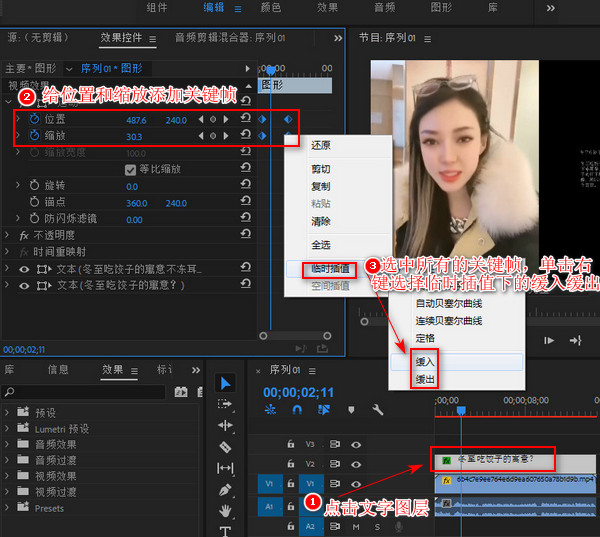This screenshot has width=600, height=537.
Task: Add or remove 缩放 keyframe
Action: point(213,136)
